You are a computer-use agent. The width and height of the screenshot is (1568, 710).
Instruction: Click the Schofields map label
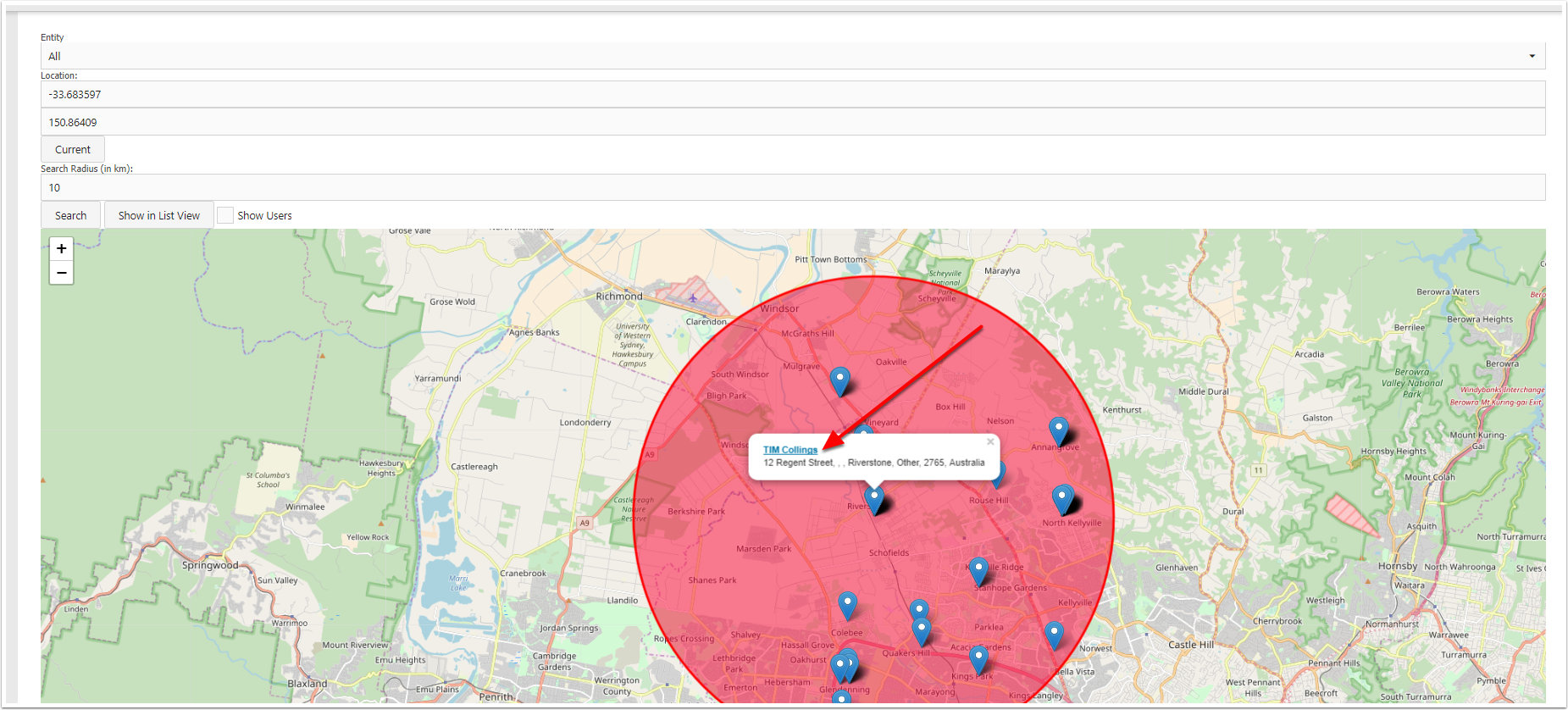coord(889,552)
